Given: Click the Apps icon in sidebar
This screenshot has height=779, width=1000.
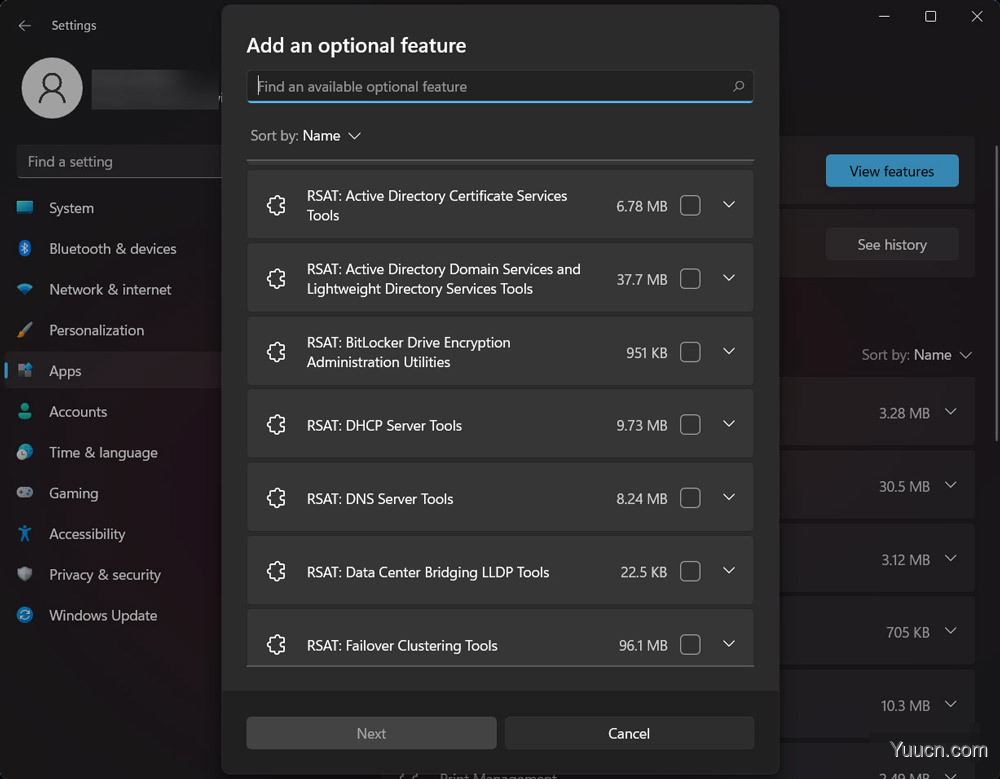Looking at the screenshot, I should tap(25, 371).
